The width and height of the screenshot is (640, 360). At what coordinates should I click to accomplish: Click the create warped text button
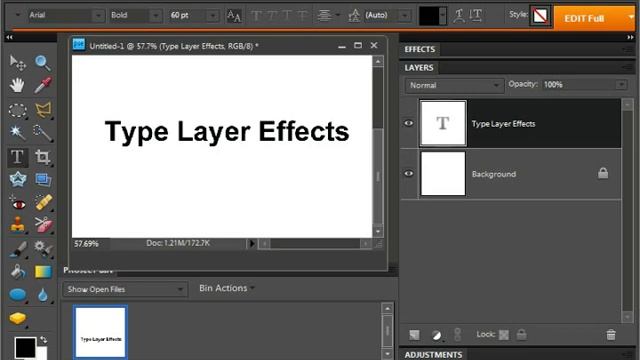(x=459, y=16)
